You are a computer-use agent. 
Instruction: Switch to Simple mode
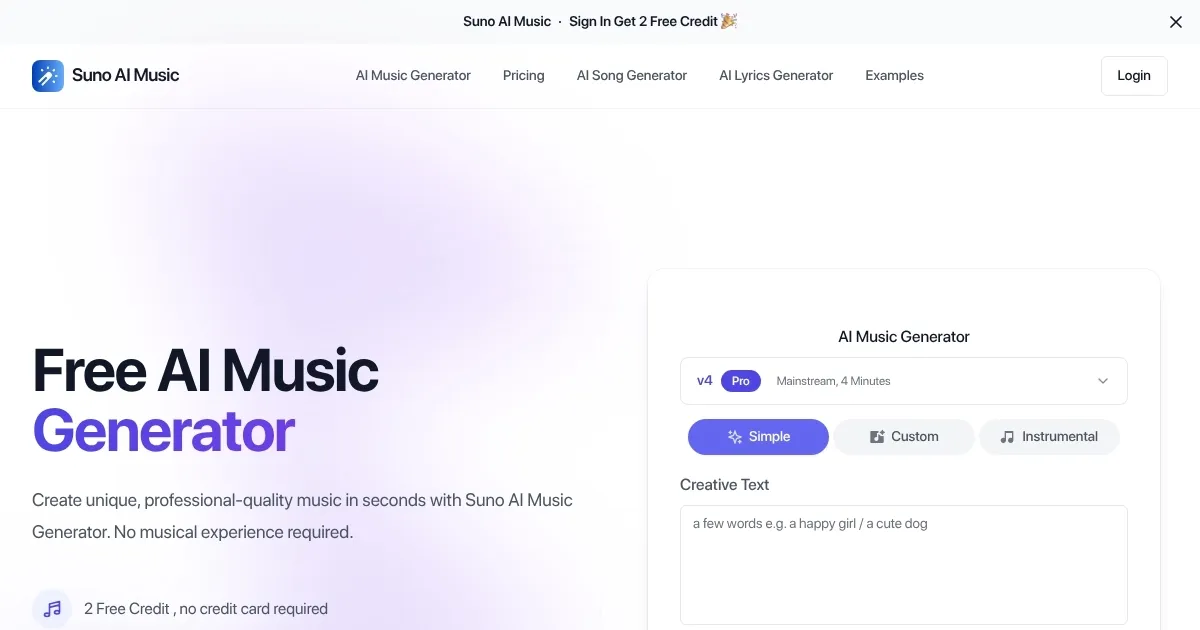[x=758, y=437]
